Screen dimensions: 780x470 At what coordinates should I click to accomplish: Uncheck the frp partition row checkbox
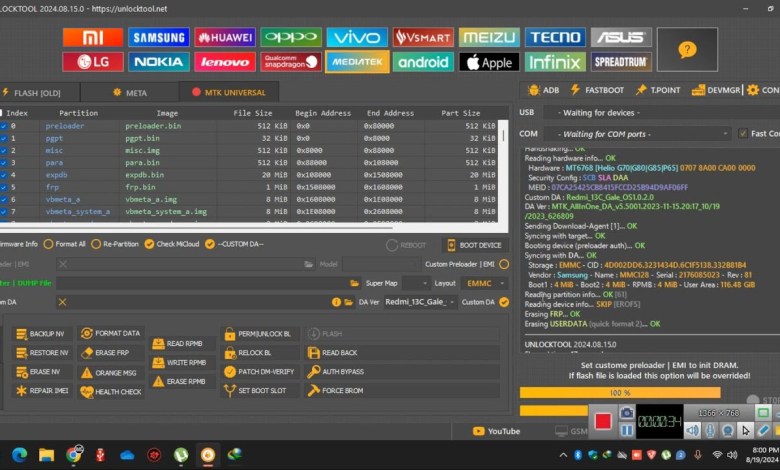click(3, 188)
